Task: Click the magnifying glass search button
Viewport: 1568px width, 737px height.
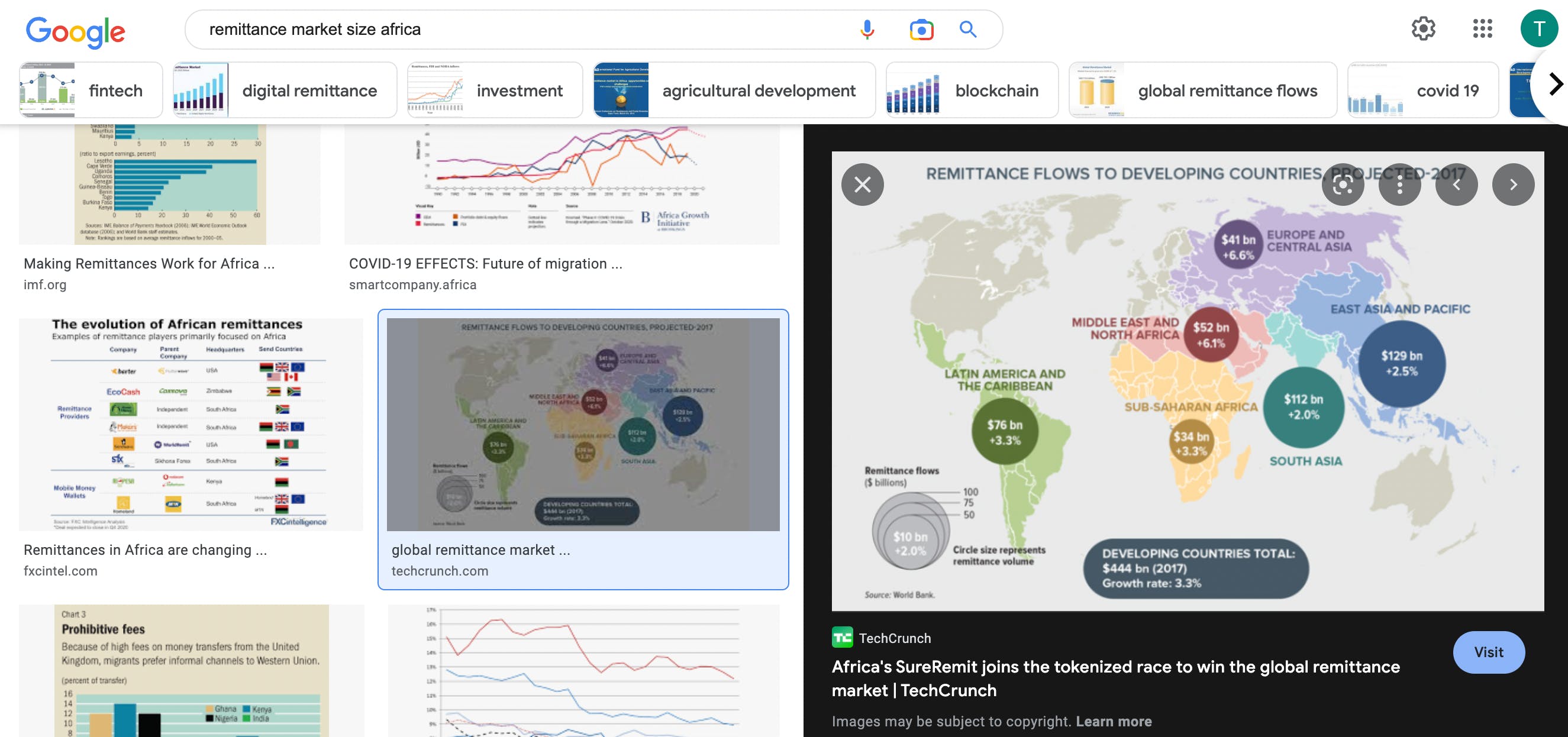Action: (x=968, y=29)
